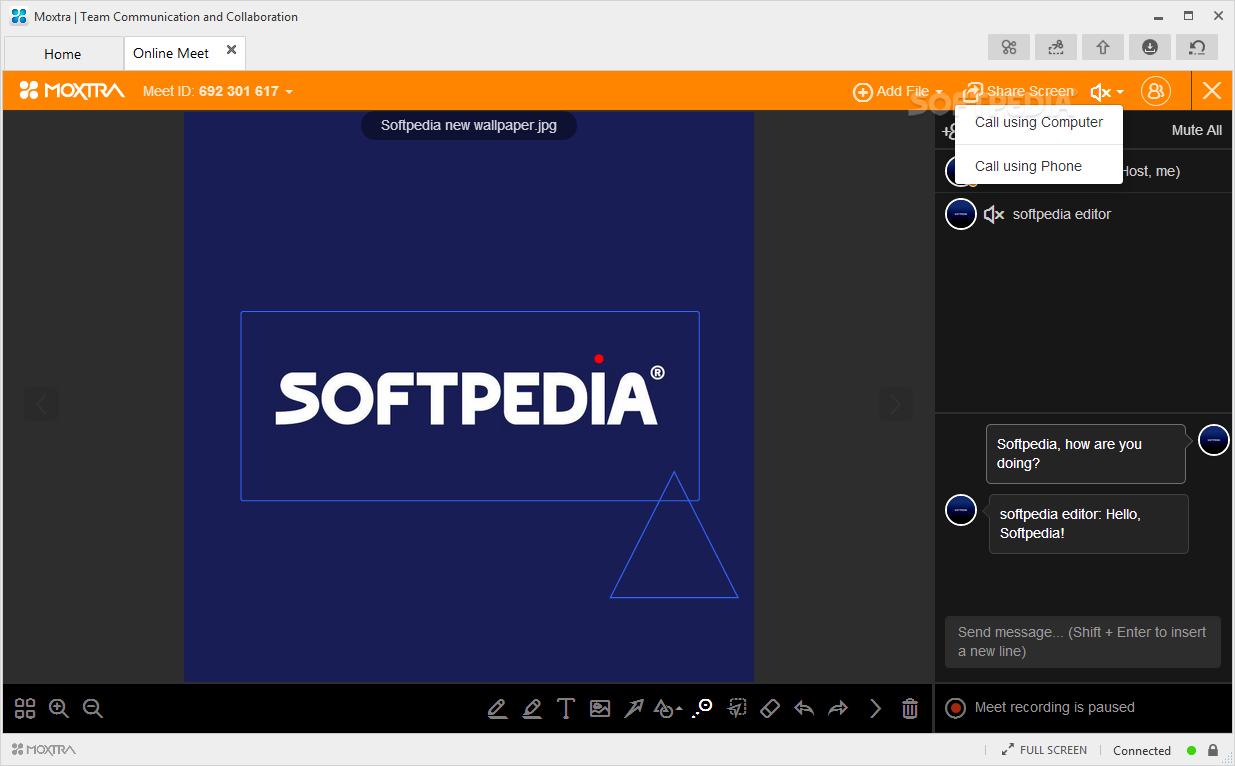This screenshot has height=766, width=1235.
Task: Click the Moxtra logo in orange bar
Action: click(x=71, y=91)
